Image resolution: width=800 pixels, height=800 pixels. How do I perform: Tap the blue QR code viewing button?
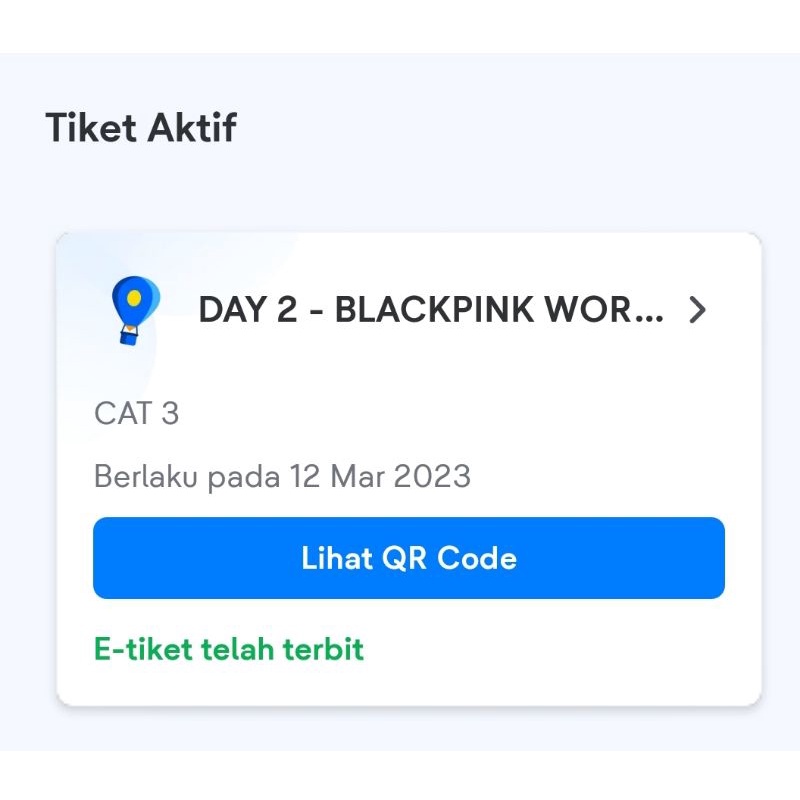click(407, 558)
